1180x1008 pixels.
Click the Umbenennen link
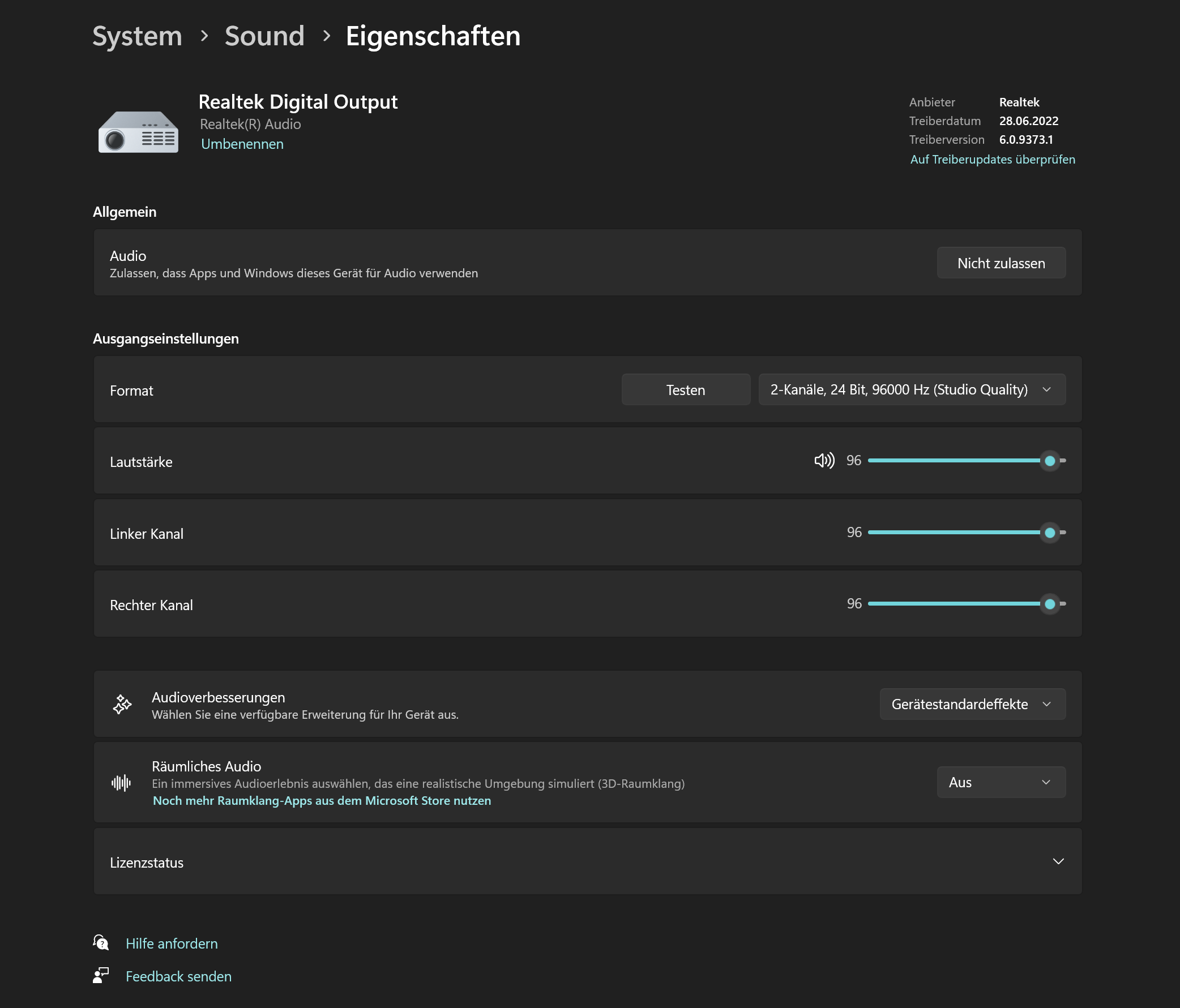241,144
